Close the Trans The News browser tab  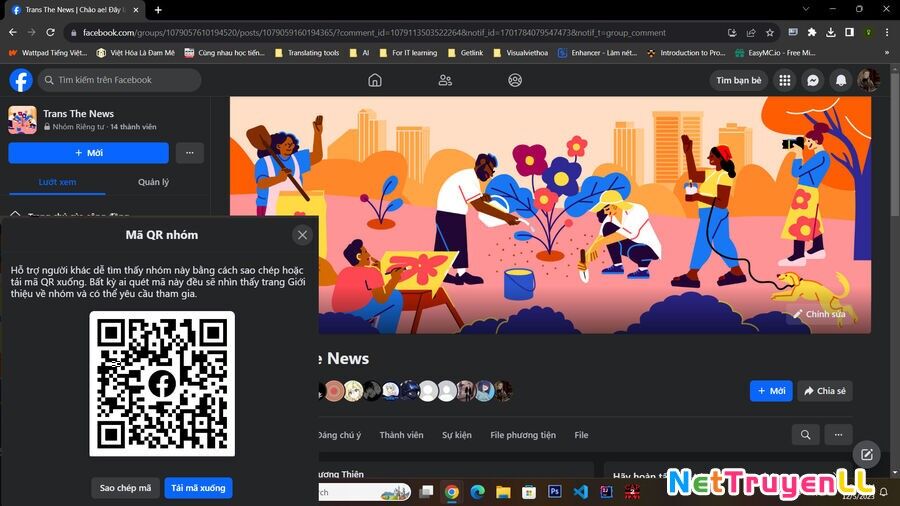[136, 10]
